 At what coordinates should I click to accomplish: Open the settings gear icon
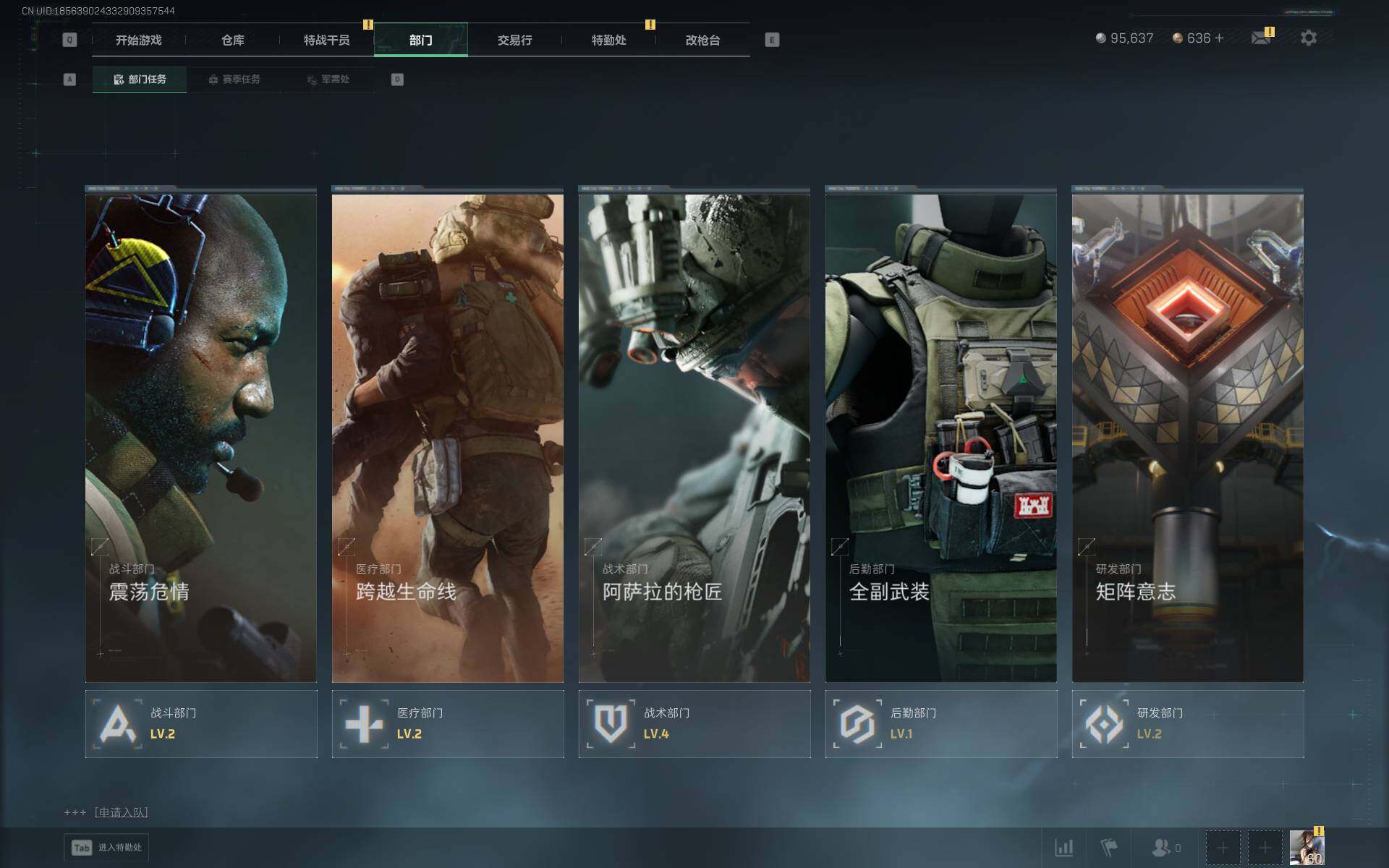click(1308, 38)
